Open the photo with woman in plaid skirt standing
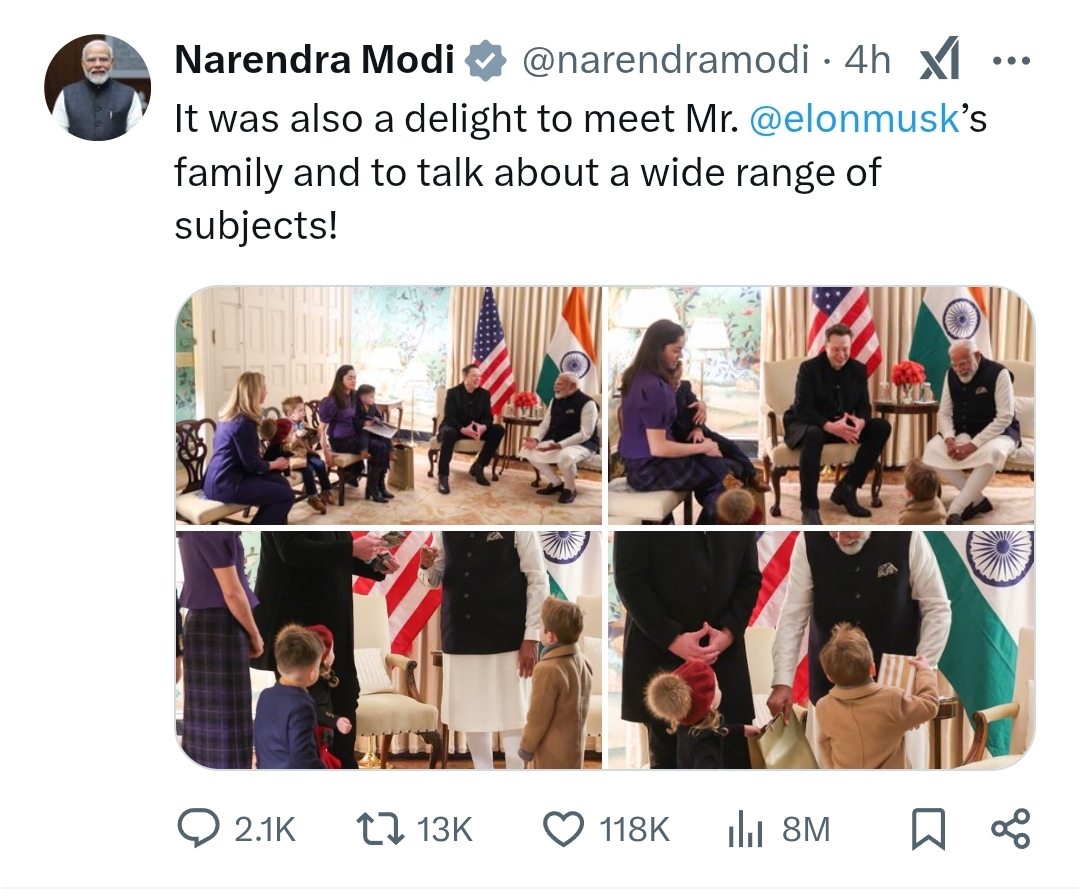 [x=389, y=650]
